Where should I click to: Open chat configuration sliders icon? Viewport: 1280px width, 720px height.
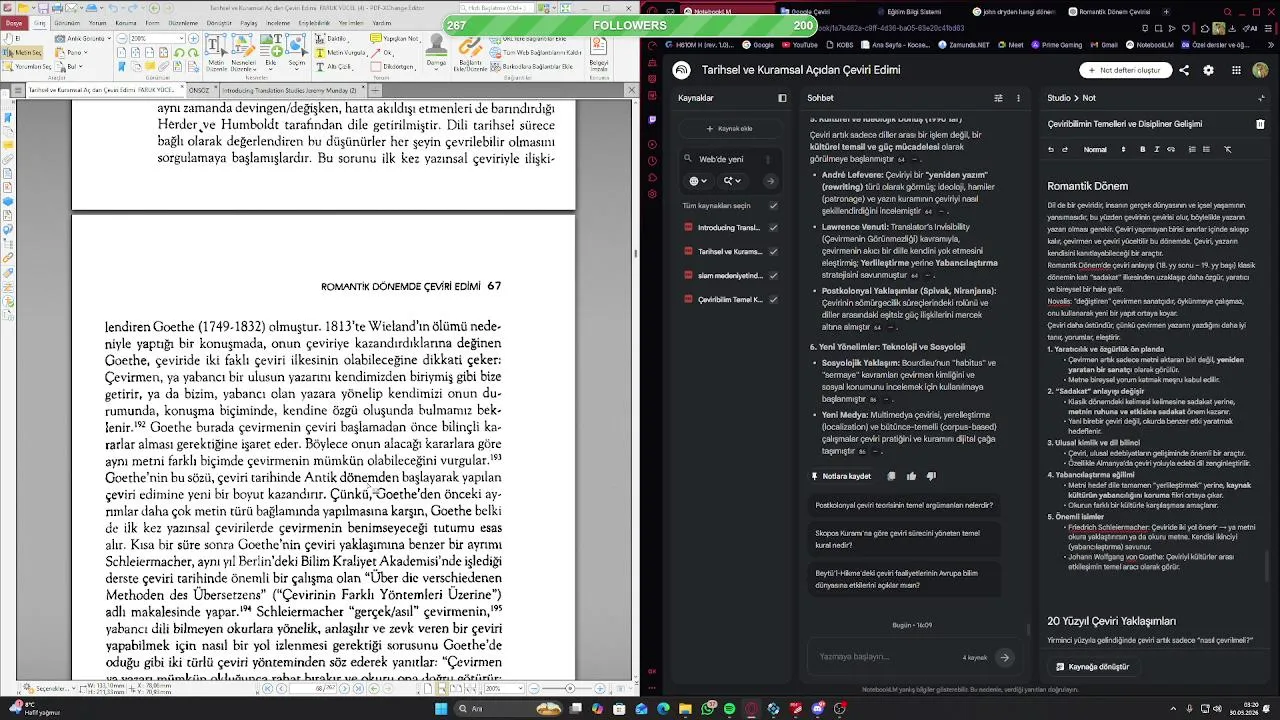pos(998,98)
